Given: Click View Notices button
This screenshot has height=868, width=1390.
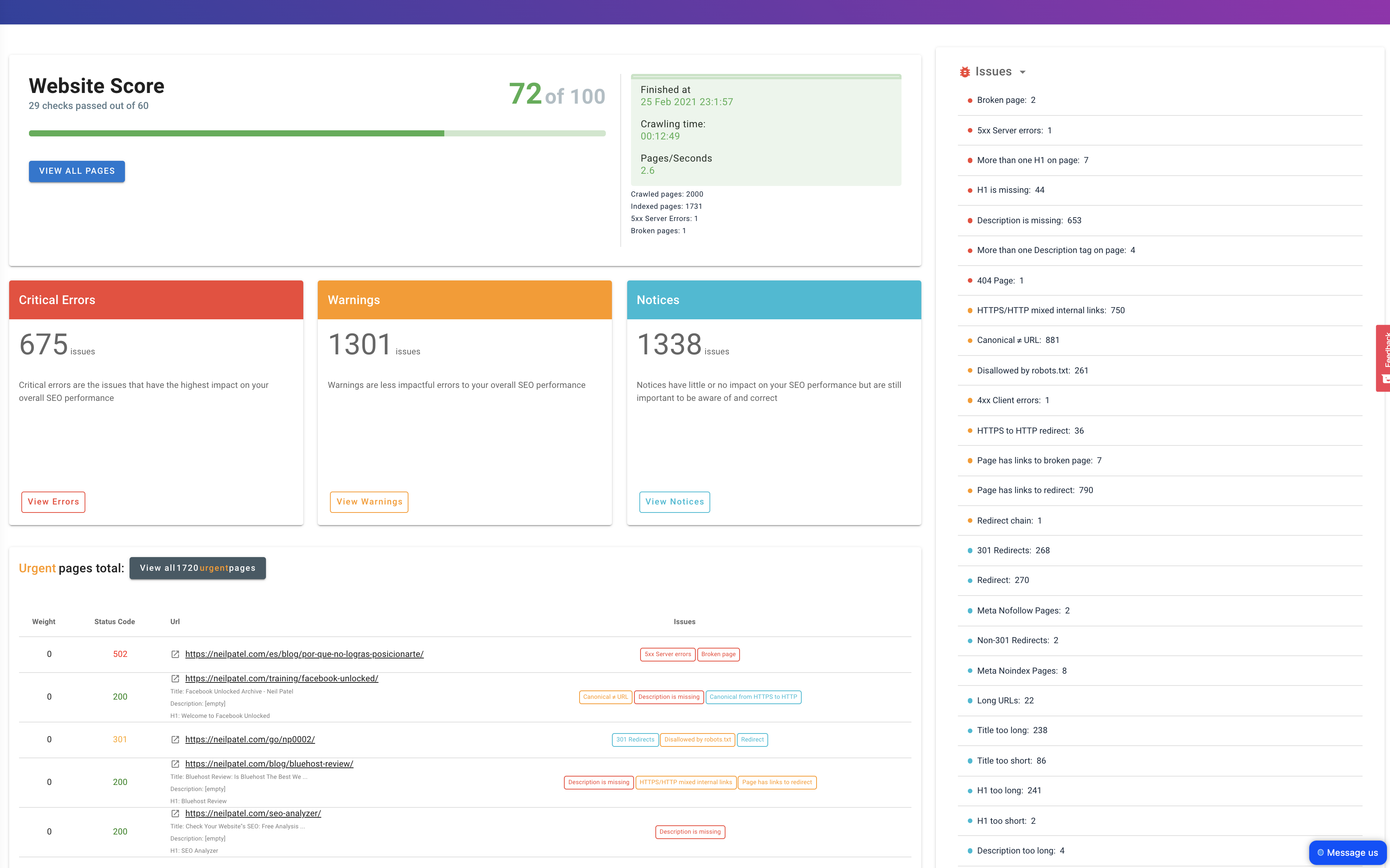Looking at the screenshot, I should [674, 502].
